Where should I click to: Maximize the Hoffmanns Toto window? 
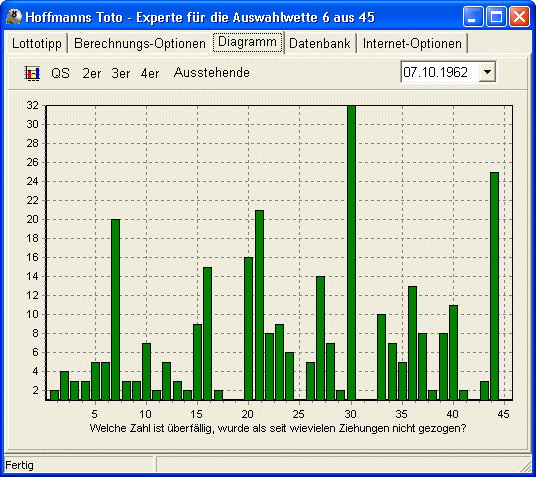coord(496,16)
